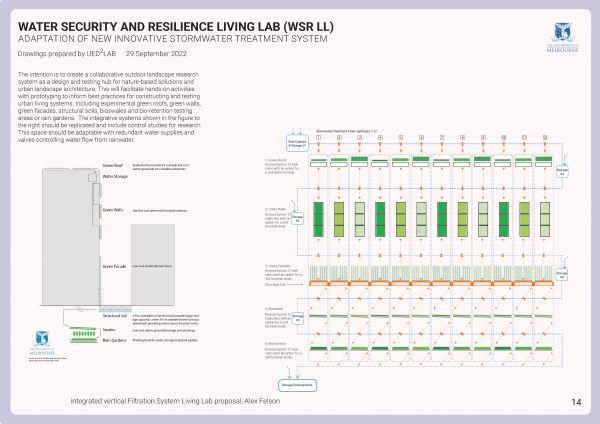The image size is (600, 424).
Task: Click the storage tank box beside green facades
Action: [x=562, y=274]
